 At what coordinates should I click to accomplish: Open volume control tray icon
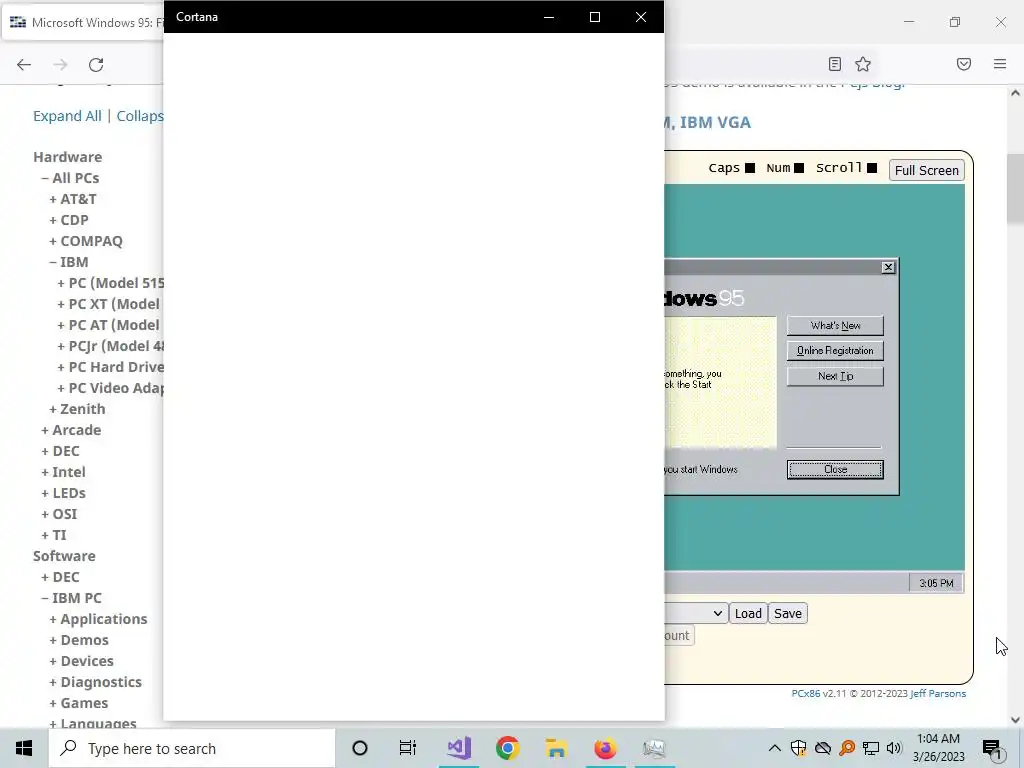point(894,748)
